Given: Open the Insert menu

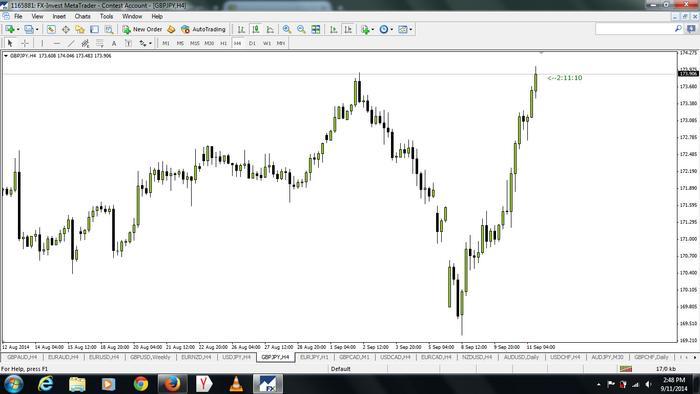Looking at the screenshot, I should (x=59, y=16).
